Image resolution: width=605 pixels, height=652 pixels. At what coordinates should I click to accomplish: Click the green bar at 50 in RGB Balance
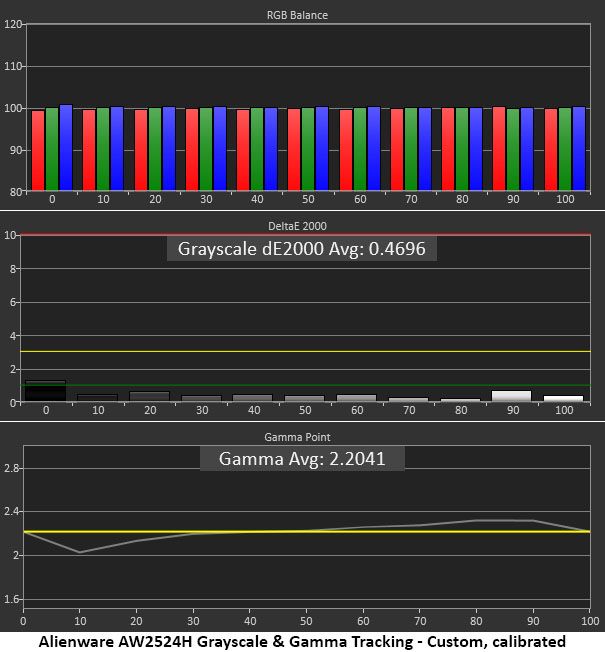click(x=308, y=149)
